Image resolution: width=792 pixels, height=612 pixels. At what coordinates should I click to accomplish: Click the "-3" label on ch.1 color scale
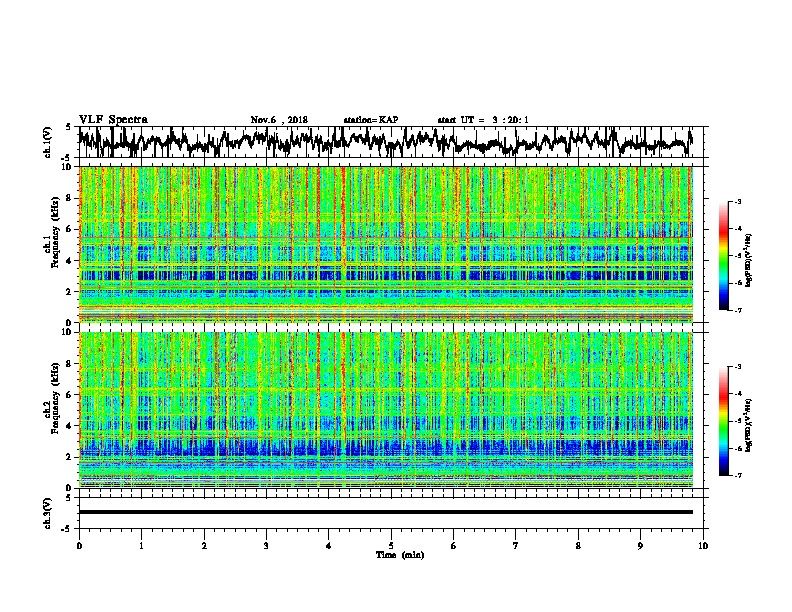click(x=737, y=201)
